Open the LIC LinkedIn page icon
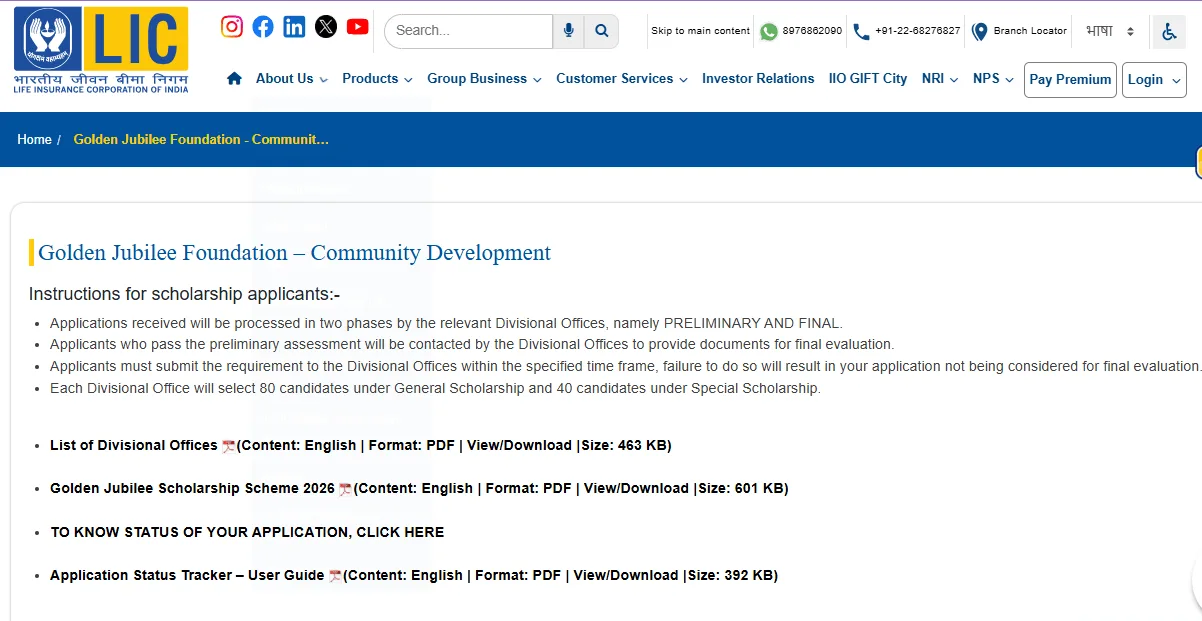1202x621 pixels. pos(294,27)
